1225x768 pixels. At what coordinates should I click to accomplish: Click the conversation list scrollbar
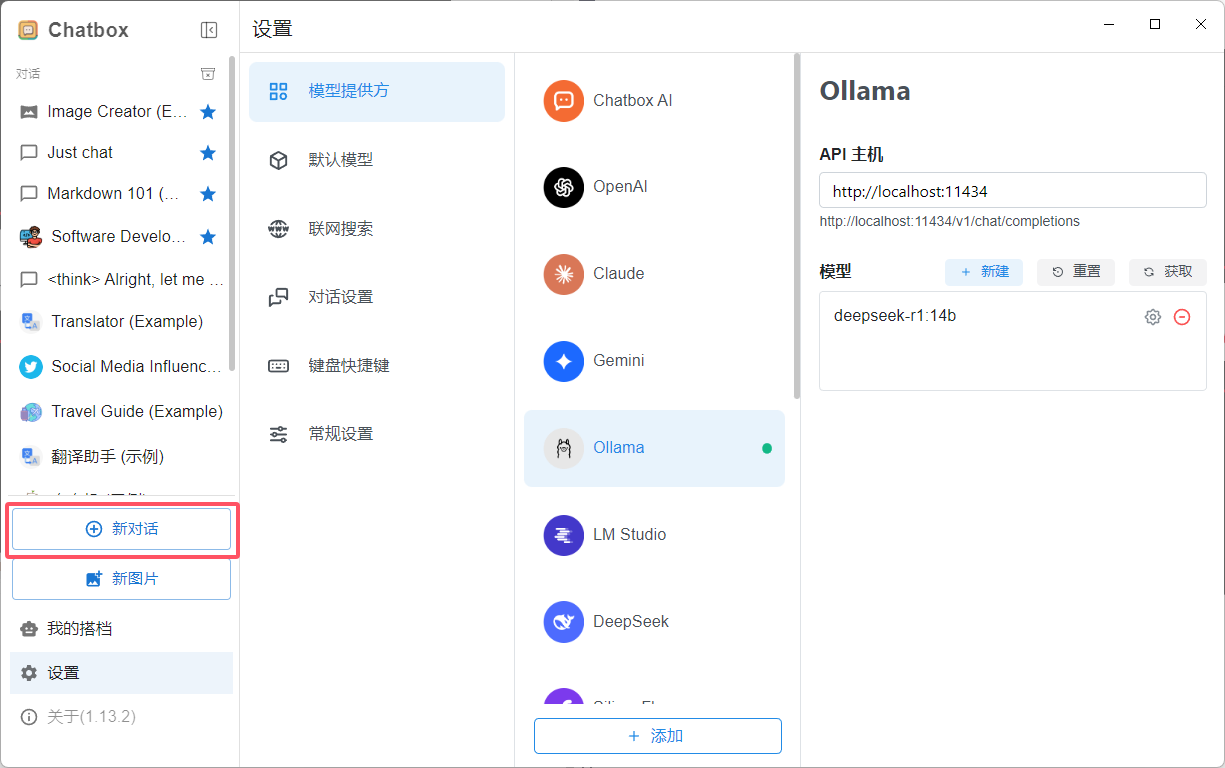(x=233, y=214)
